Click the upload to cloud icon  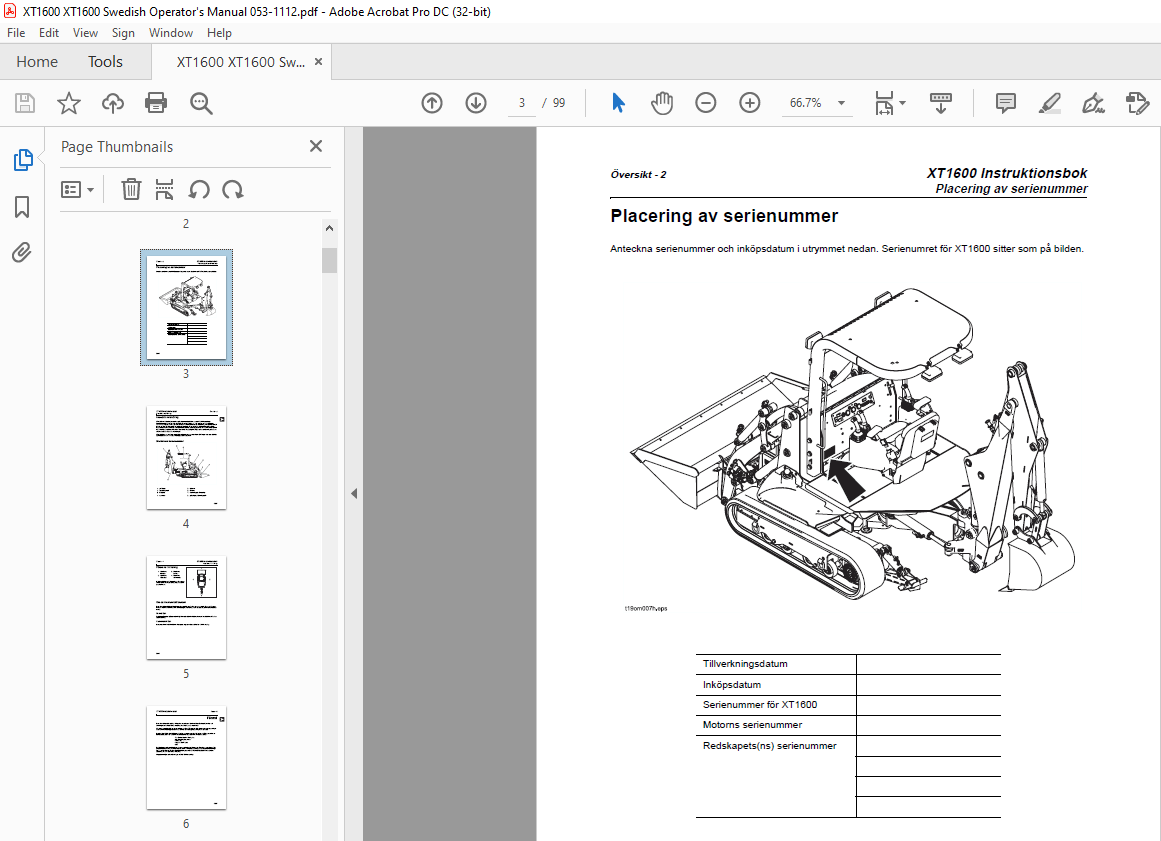point(113,103)
